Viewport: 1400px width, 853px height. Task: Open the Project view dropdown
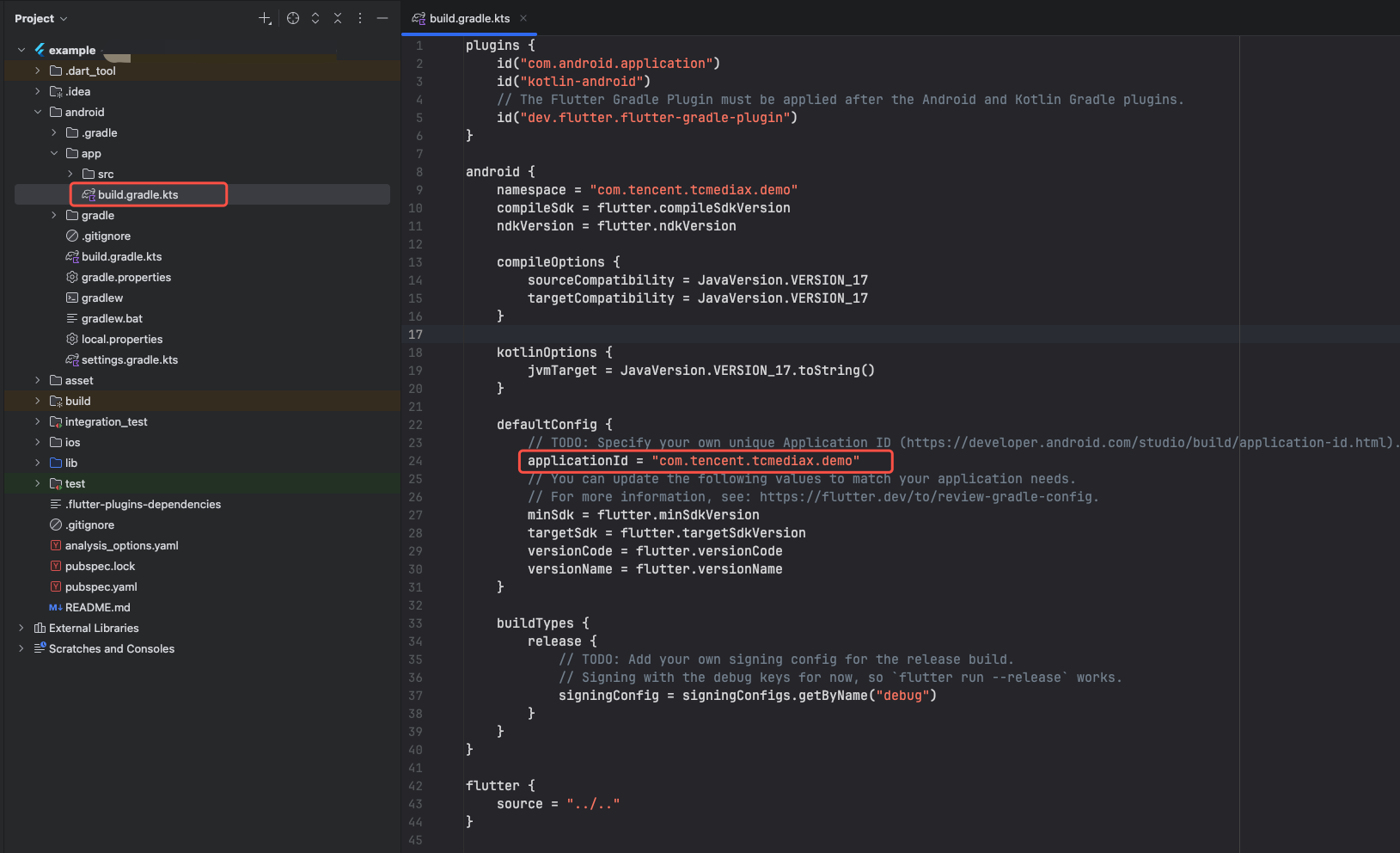[40, 18]
